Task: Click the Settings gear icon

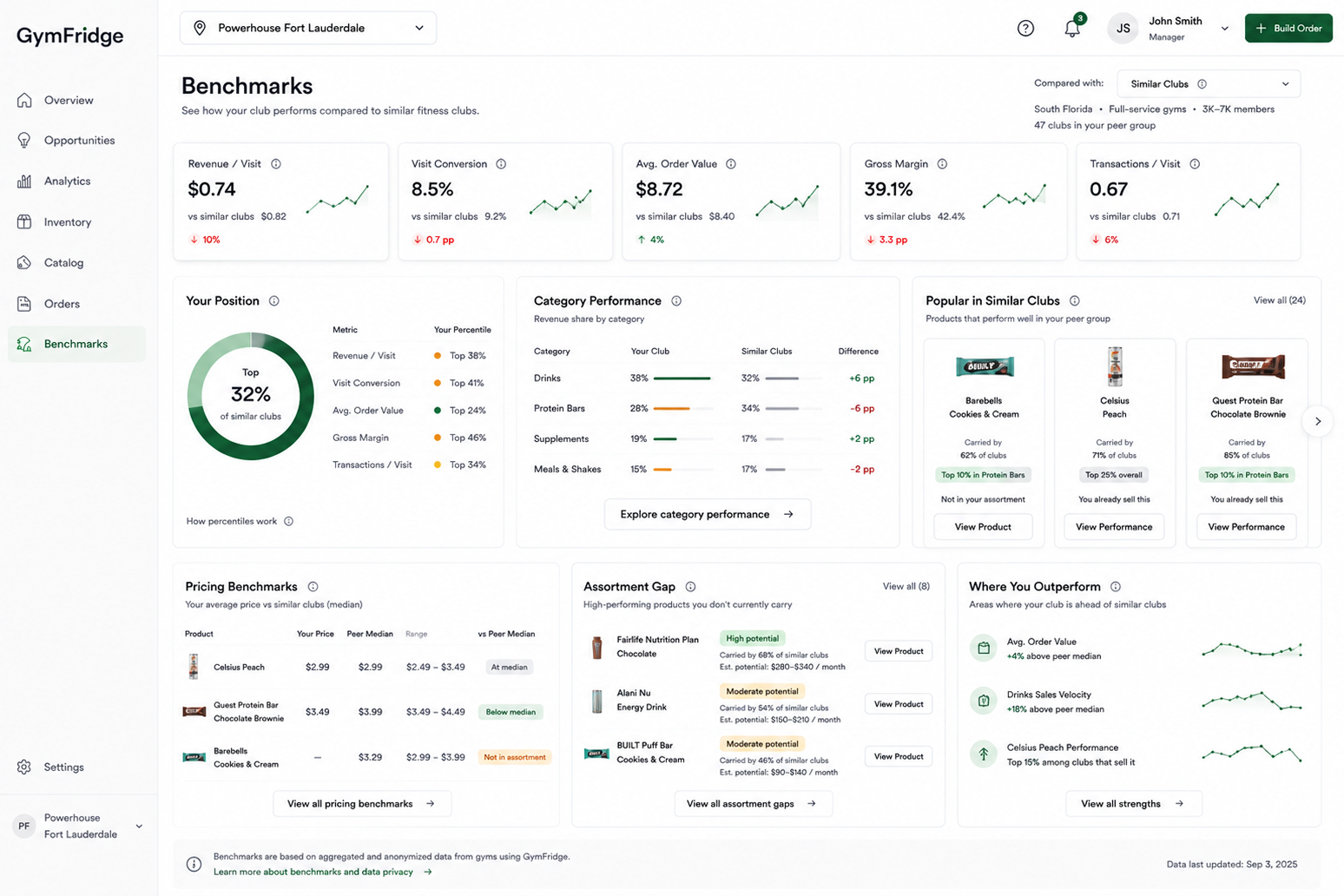Action: pos(24,768)
